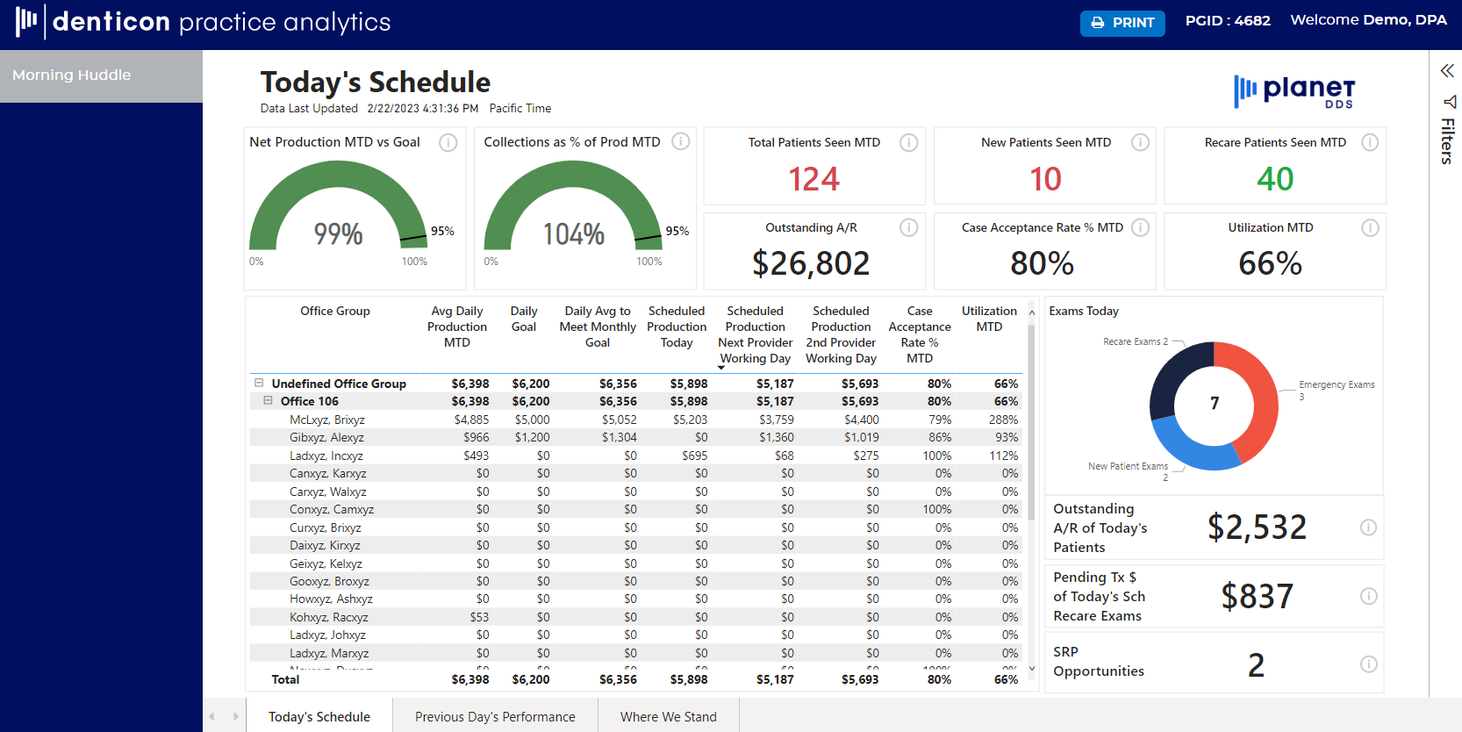1462x732 pixels.
Task: Click the Planet DDS logo
Action: 1294,90
